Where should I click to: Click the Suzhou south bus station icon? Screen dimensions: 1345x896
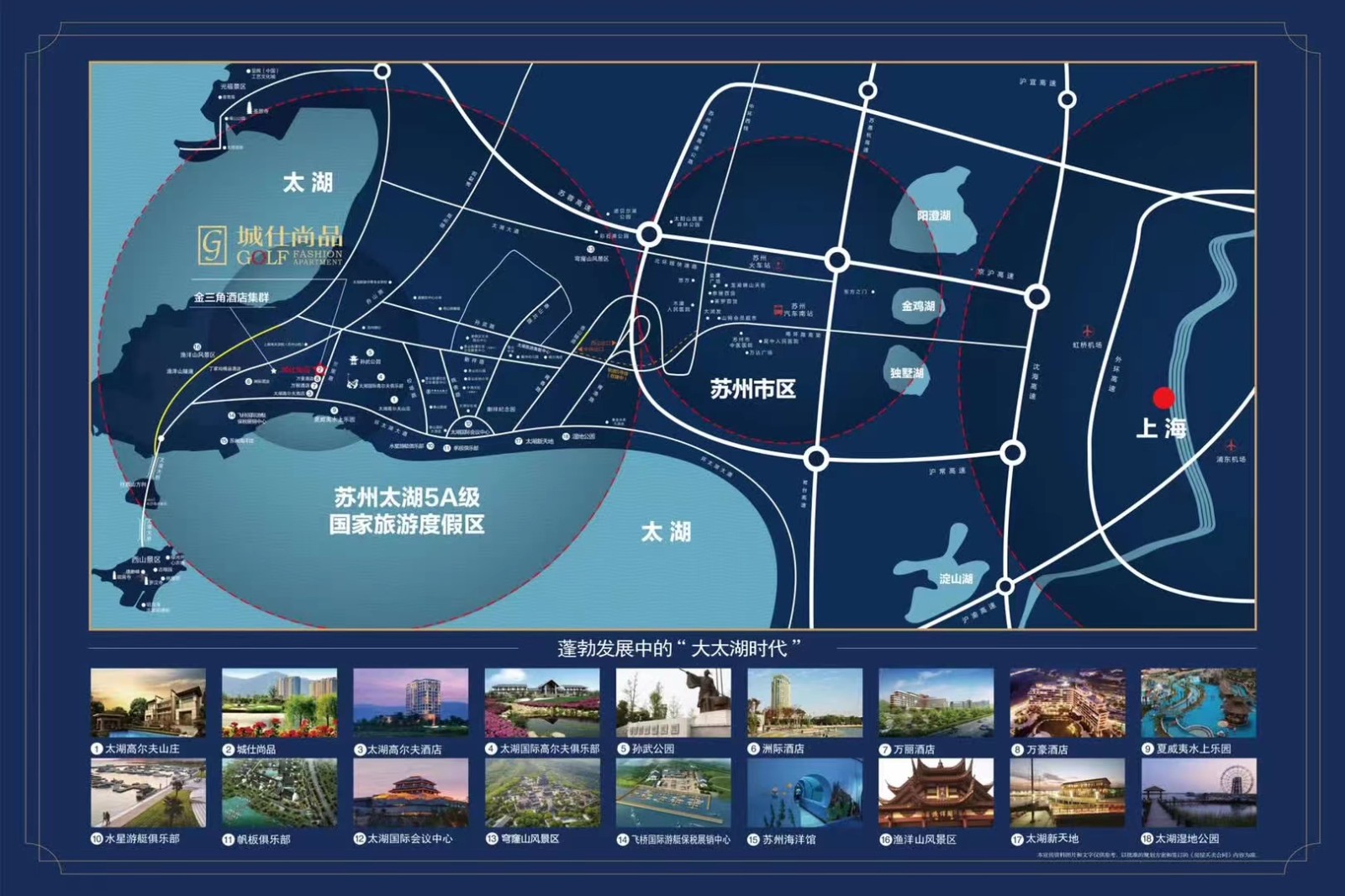(x=779, y=309)
